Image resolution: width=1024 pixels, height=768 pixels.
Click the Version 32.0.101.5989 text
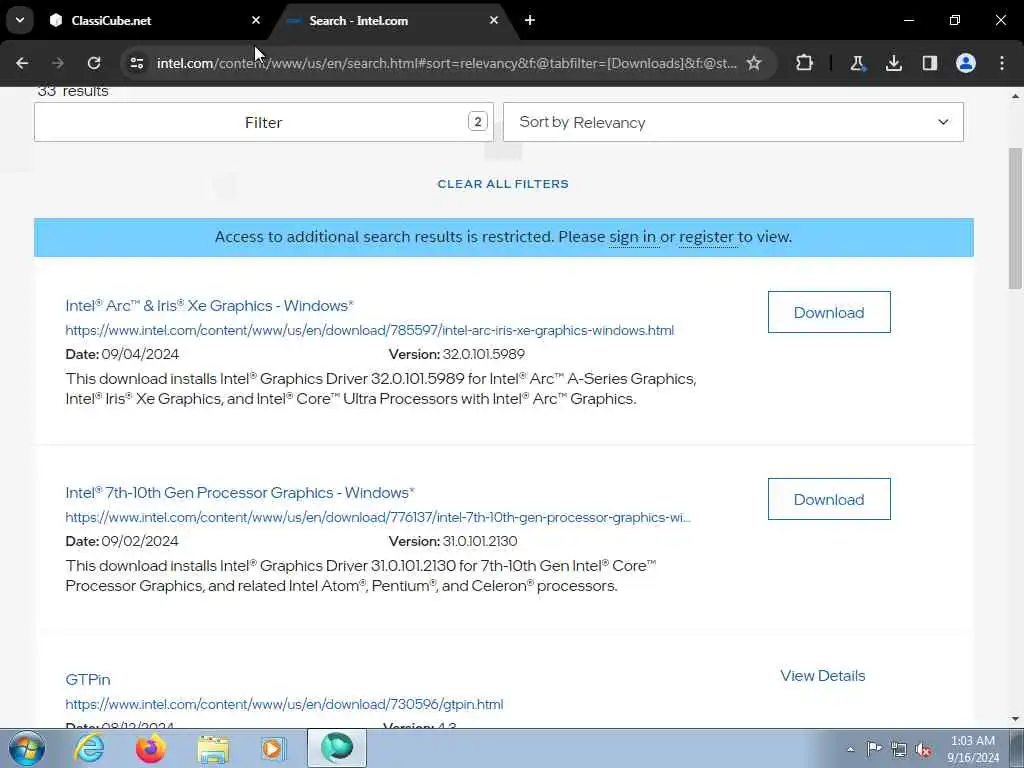pyautogui.click(x=456, y=354)
